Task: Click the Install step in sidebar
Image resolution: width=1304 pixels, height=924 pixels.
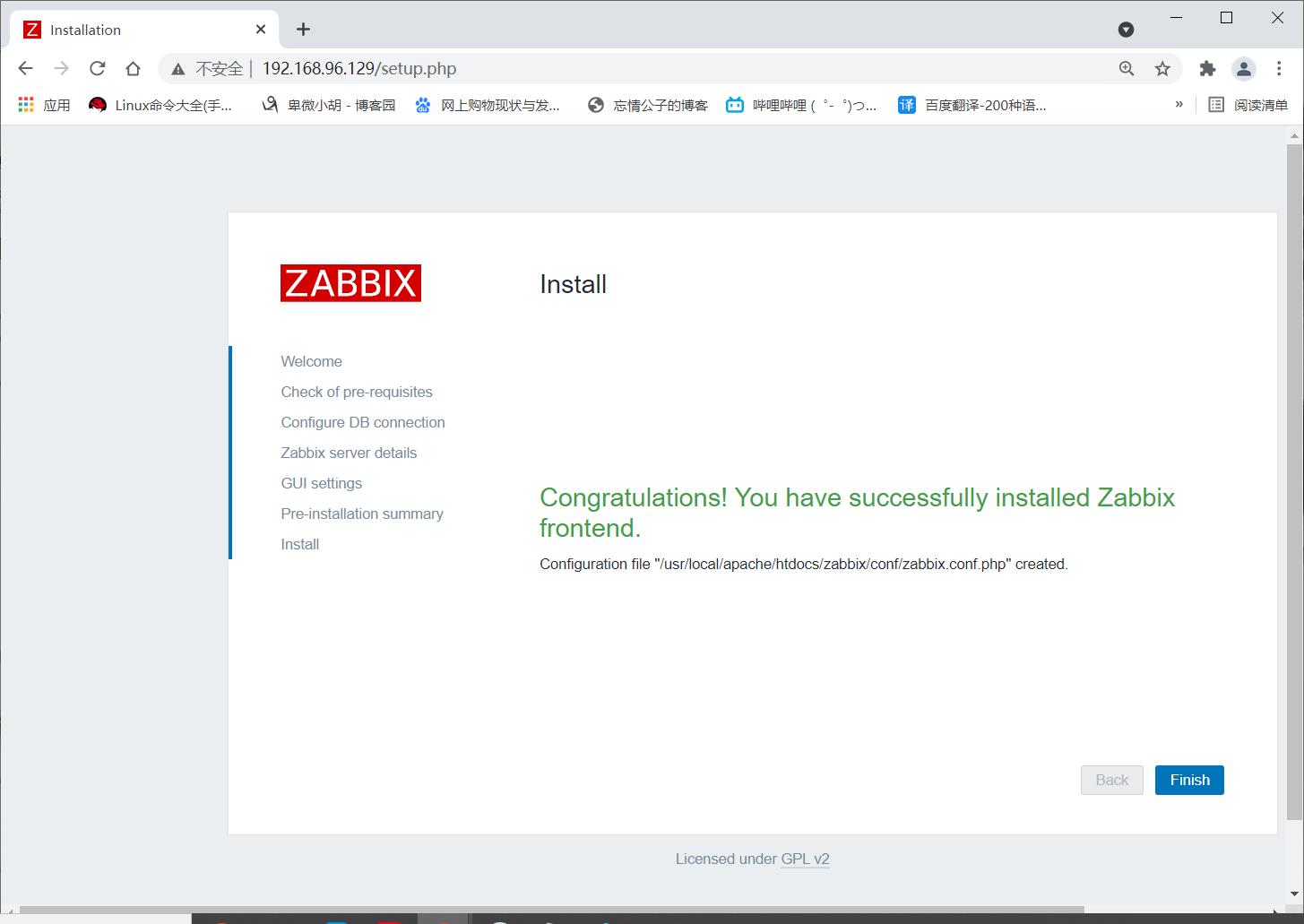Action: coord(300,544)
